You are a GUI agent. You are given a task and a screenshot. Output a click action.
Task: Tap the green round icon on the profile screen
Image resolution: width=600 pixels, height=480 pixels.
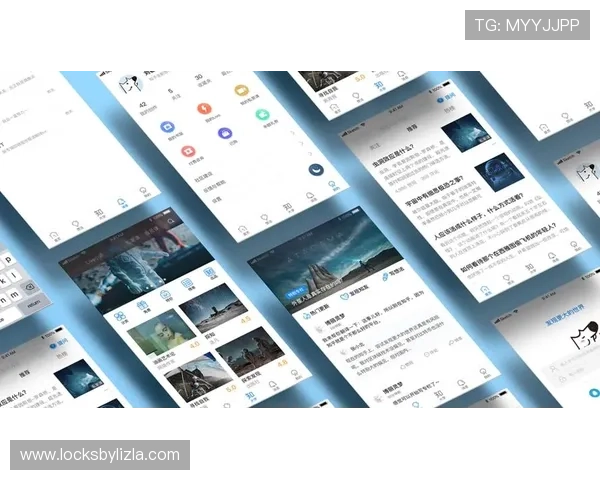click(x=262, y=114)
